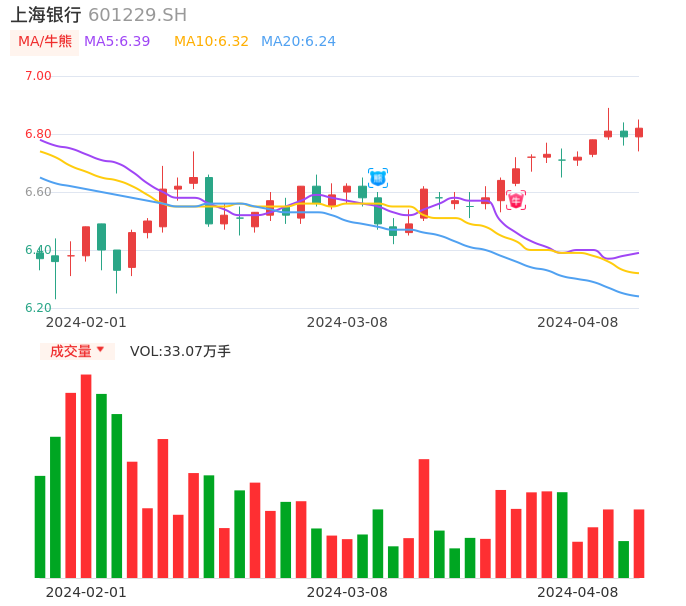Click the 7.00 price axis label

point(38,76)
